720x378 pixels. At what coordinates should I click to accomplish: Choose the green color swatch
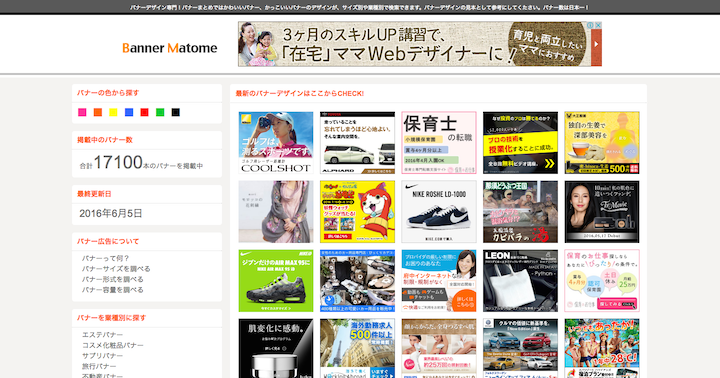160,112
